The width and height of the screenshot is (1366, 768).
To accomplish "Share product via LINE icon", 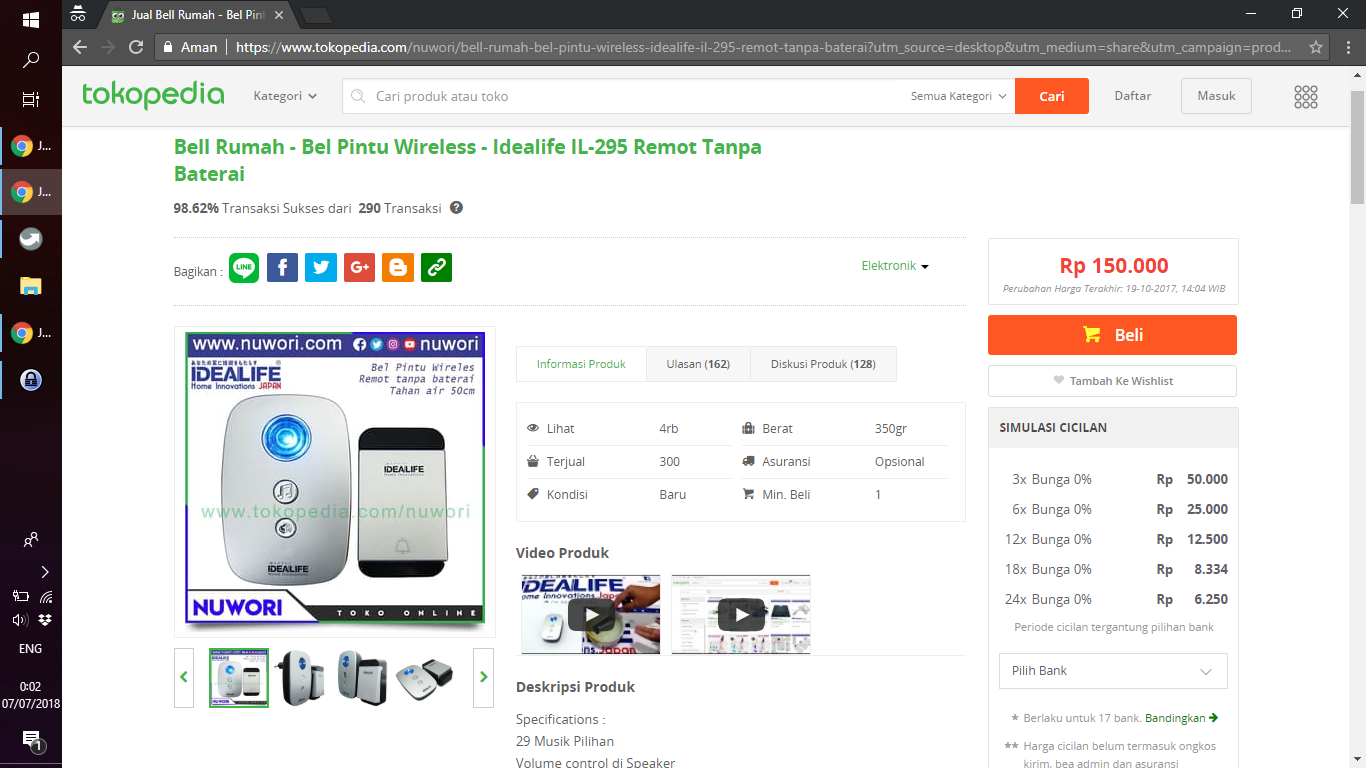I will pyautogui.click(x=244, y=267).
